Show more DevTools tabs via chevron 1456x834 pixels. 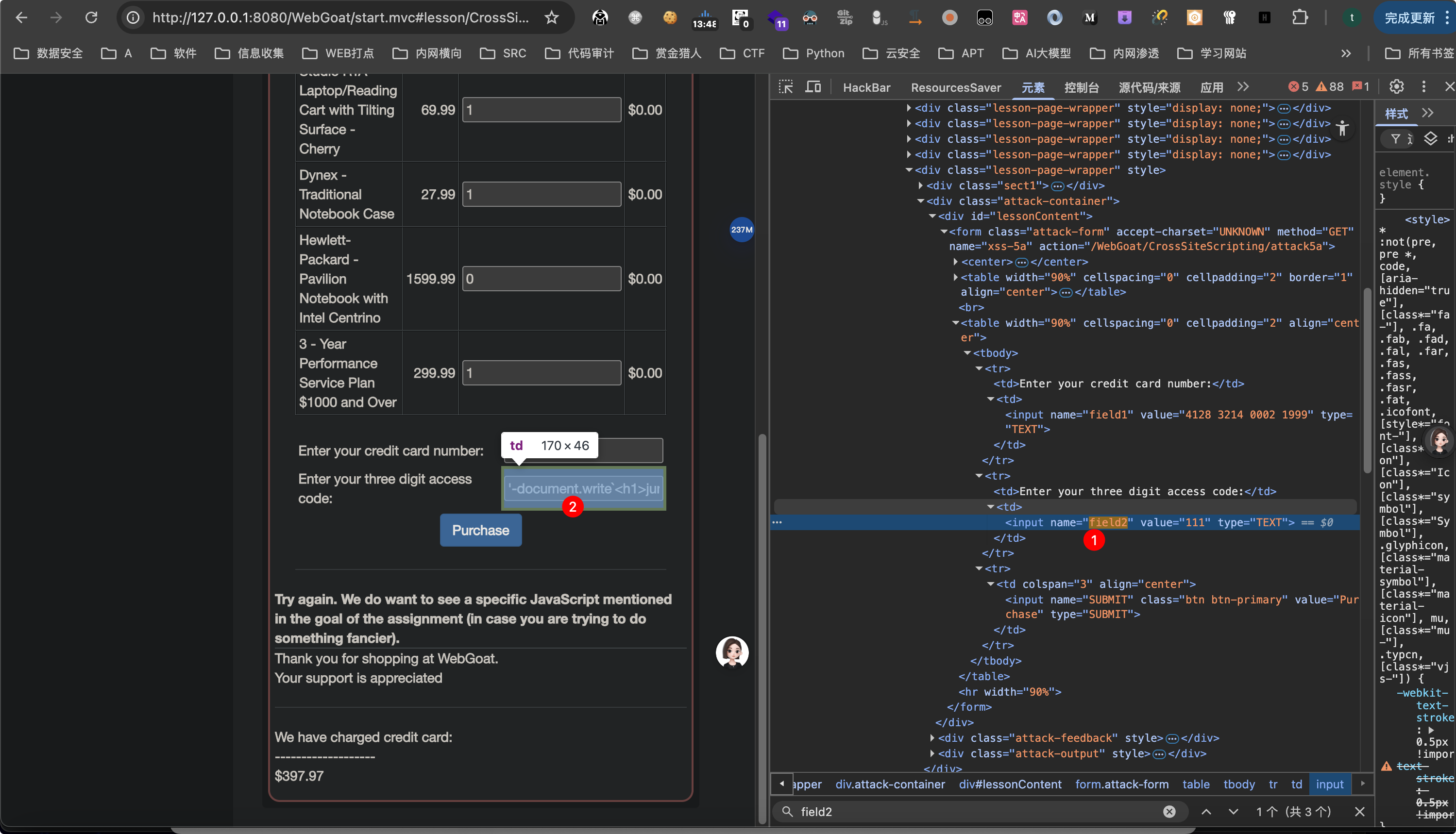[x=1243, y=87]
